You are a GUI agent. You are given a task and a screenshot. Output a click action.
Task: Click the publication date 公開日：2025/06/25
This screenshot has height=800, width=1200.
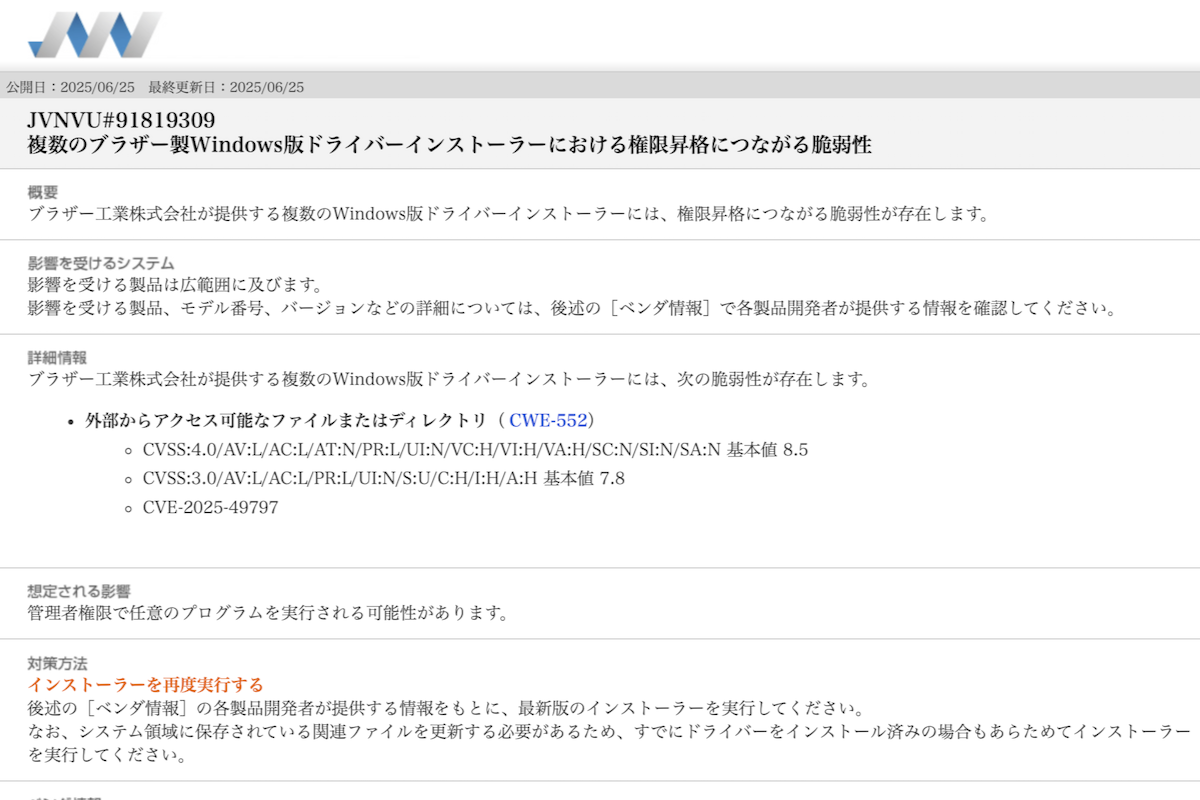[70, 87]
